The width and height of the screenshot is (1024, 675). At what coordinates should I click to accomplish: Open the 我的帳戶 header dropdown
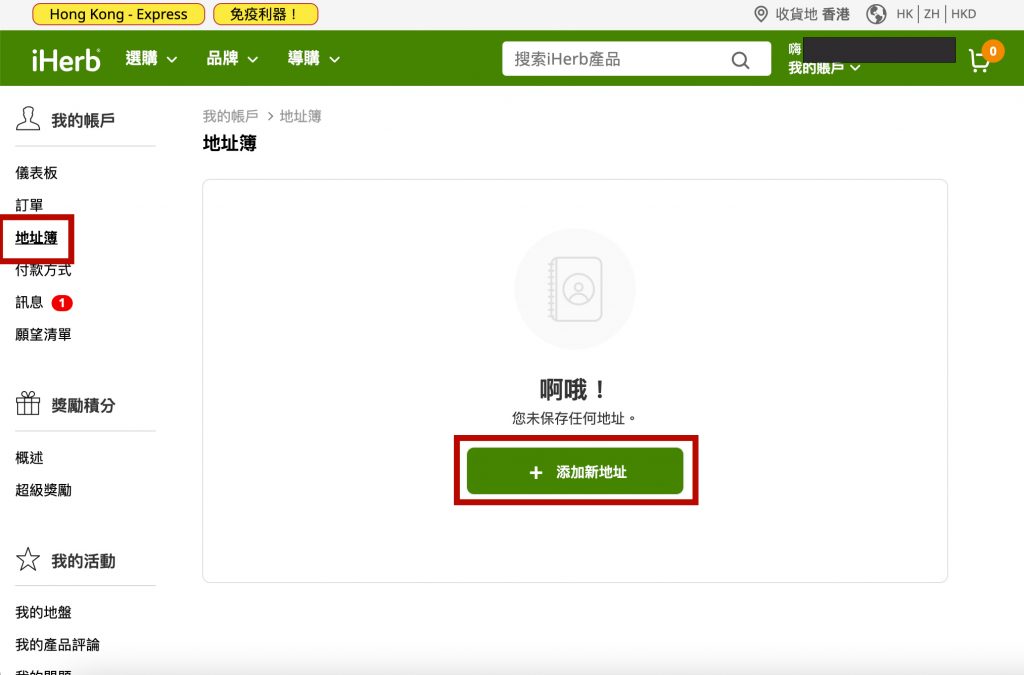tap(824, 68)
